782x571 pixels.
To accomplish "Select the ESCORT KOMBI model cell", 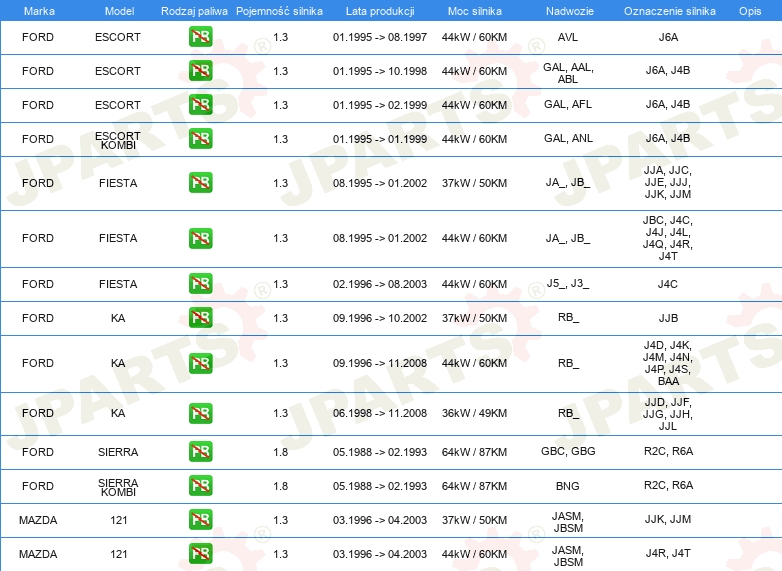I will pyautogui.click(x=118, y=141).
